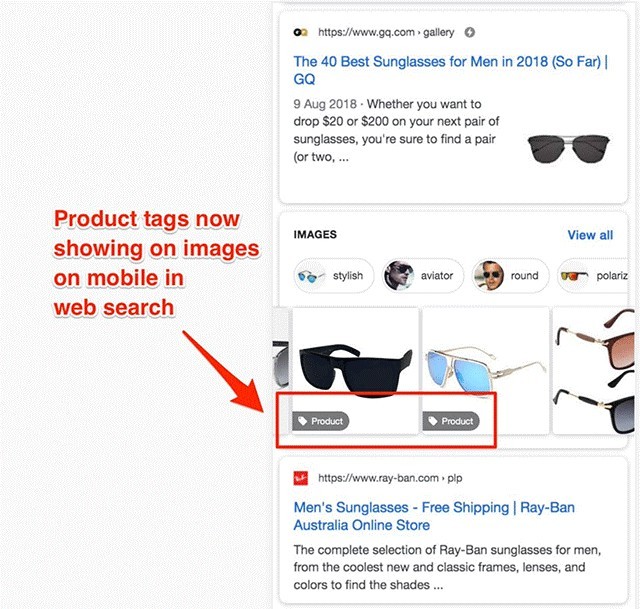Click the Product tag on blue aviators
Viewport: 640px width, 609px height.
tap(451, 421)
